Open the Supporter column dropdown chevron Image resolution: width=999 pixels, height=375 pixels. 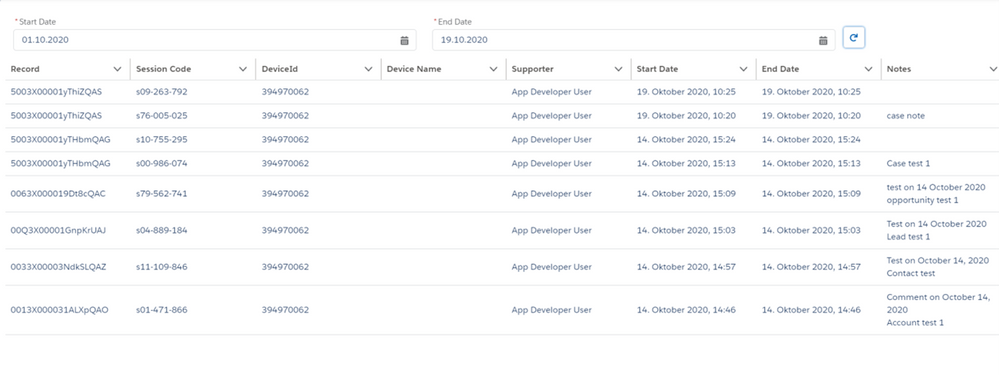click(x=618, y=69)
